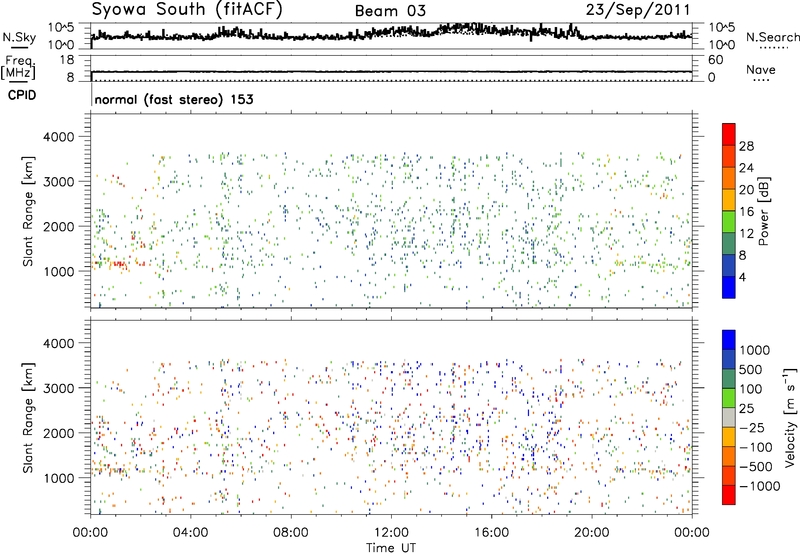Screen dimensions: 800x554
Task: Click the 'Nave' legend label
Action: coord(761,69)
